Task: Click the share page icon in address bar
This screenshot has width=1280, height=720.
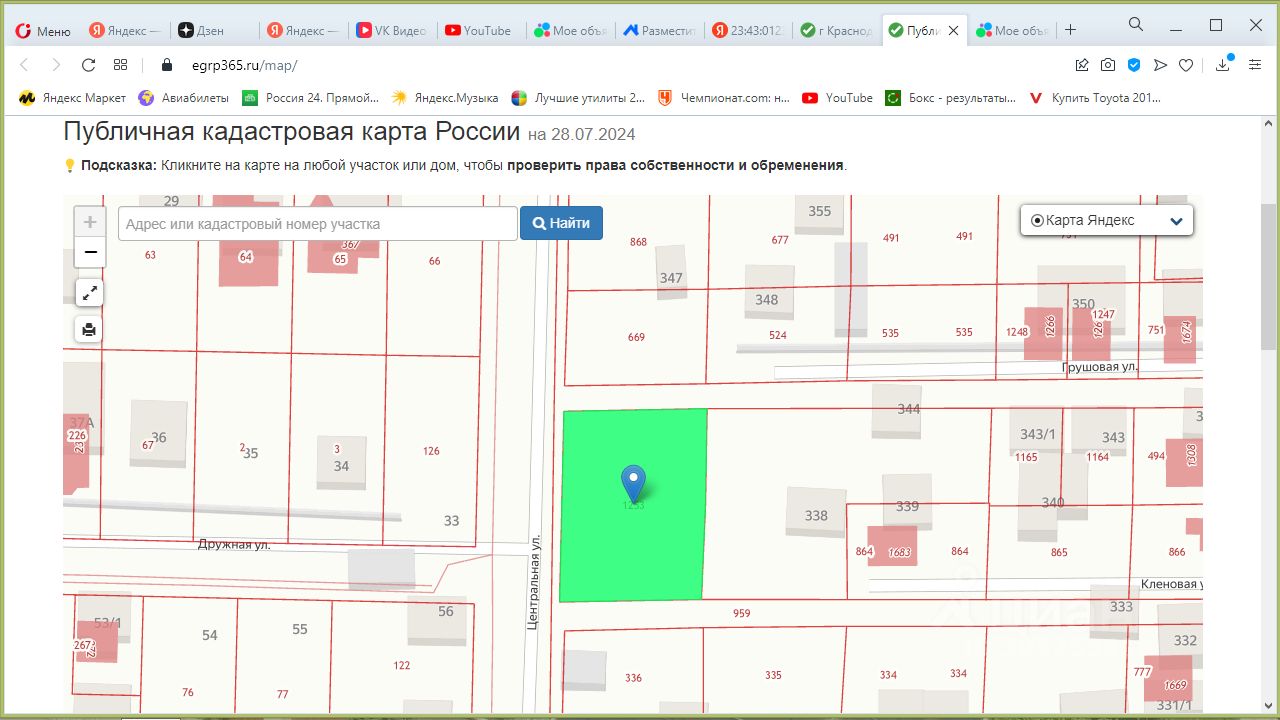Action: [1082, 65]
